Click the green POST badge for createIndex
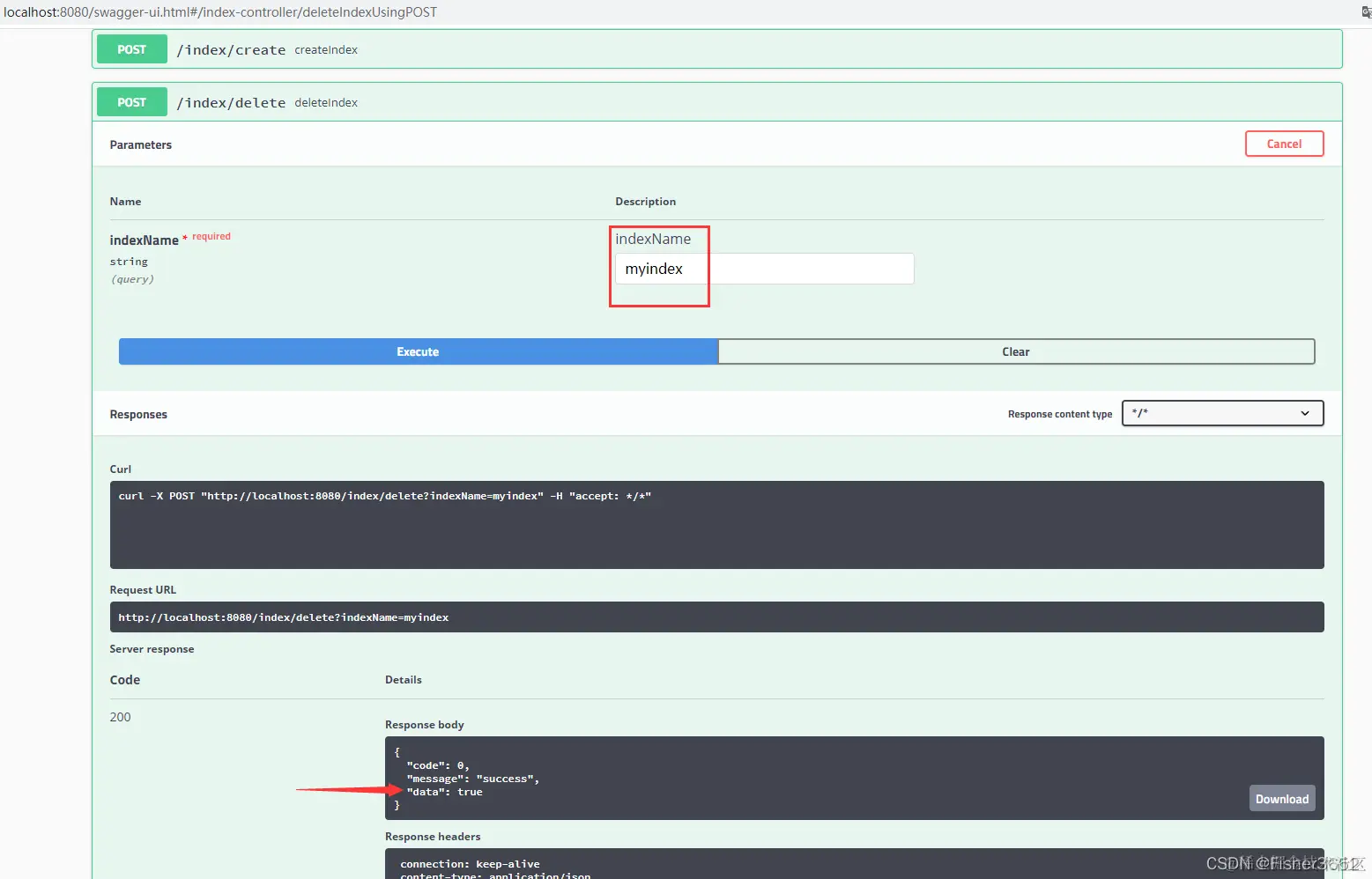Image resolution: width=1372 pixels, height=879 pixels. (132, 49)
